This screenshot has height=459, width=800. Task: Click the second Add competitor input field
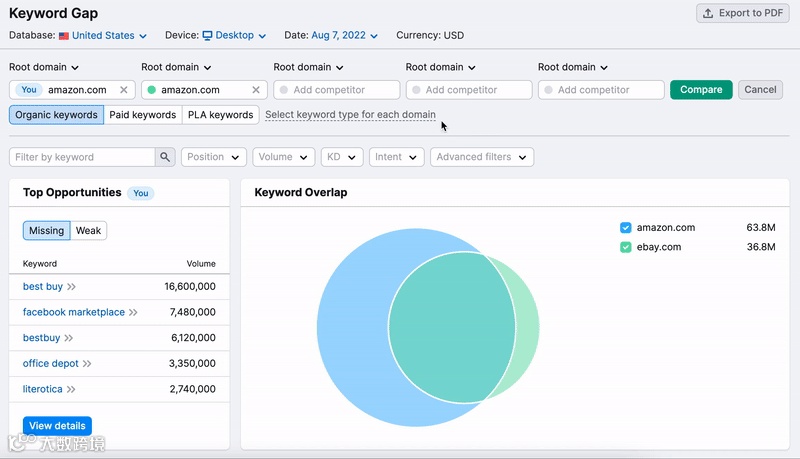[x=469, y=90]
